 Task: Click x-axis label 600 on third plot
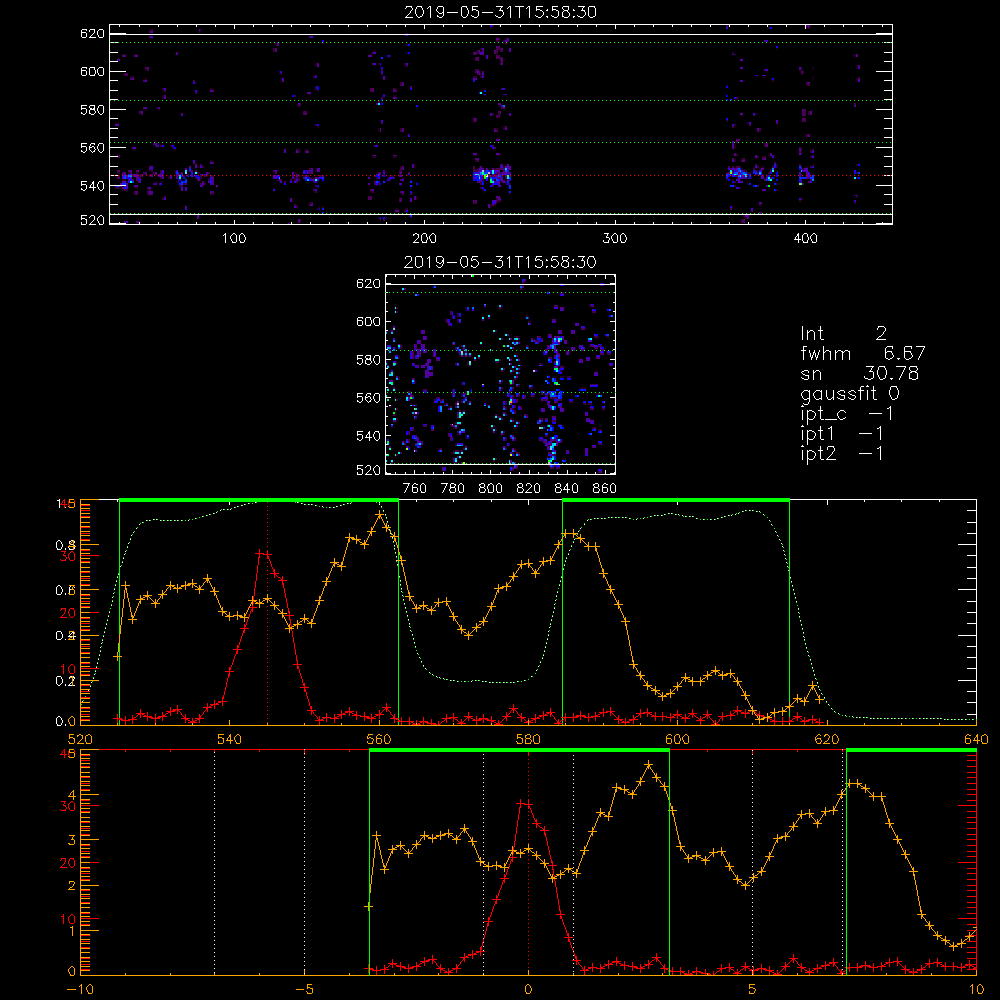(677, 739)
